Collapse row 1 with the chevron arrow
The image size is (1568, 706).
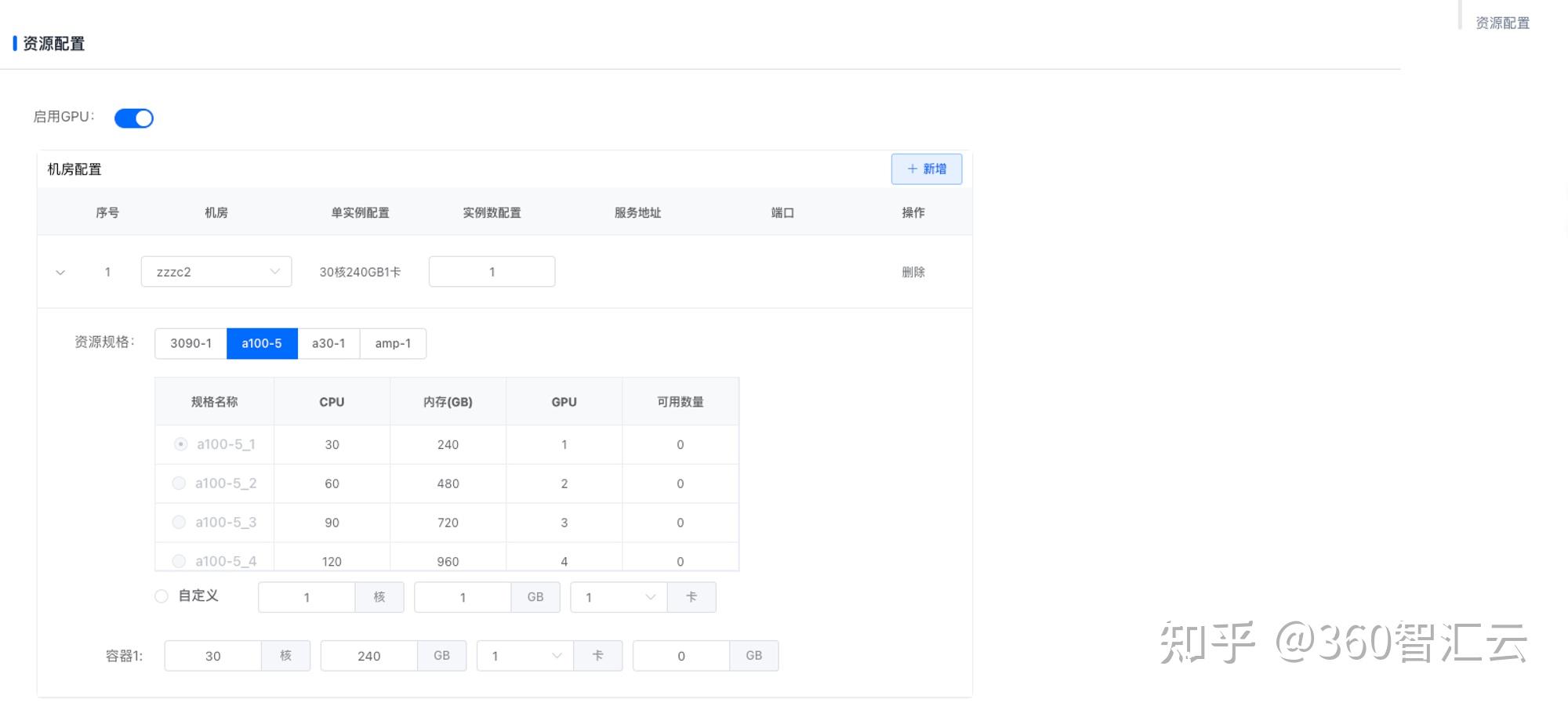tap(60, 273)
